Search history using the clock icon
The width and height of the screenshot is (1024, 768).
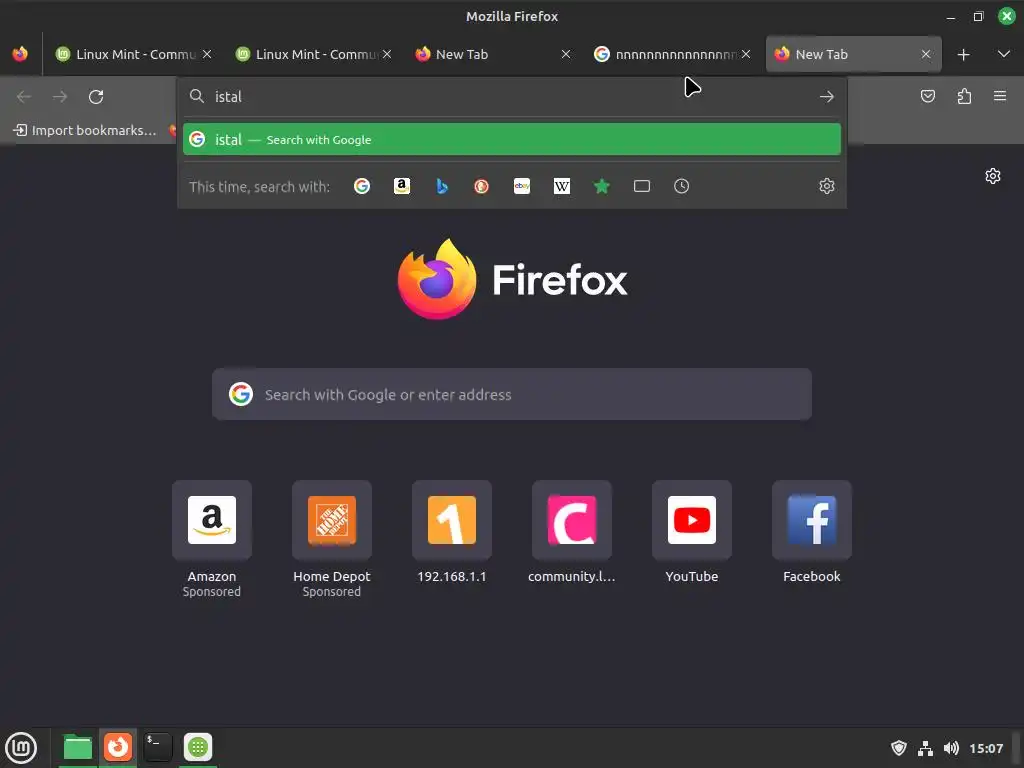pos(681,186)
